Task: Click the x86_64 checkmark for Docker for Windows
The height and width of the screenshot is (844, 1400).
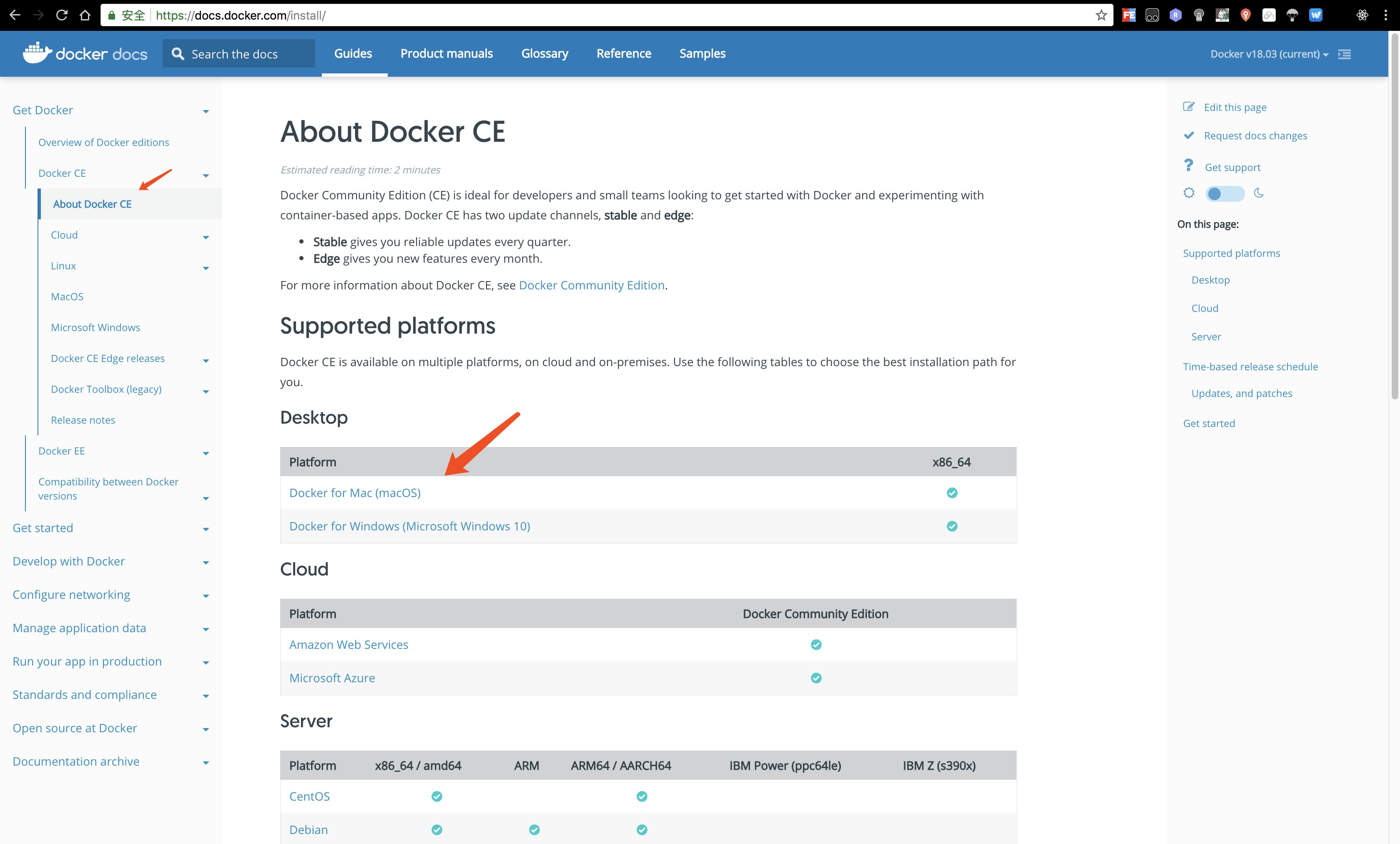Action: (x=951, y=526)
